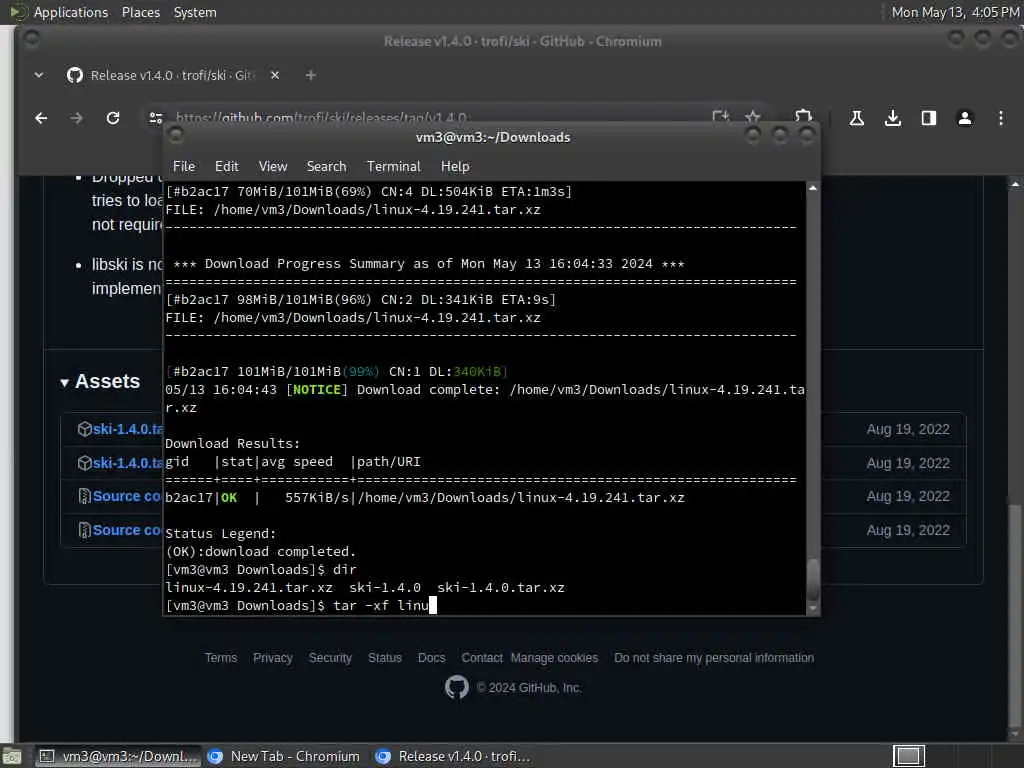Viewport: 1024px width, 768px height.
Task: Click the second Source code asset link
Action: coord(127,530)
